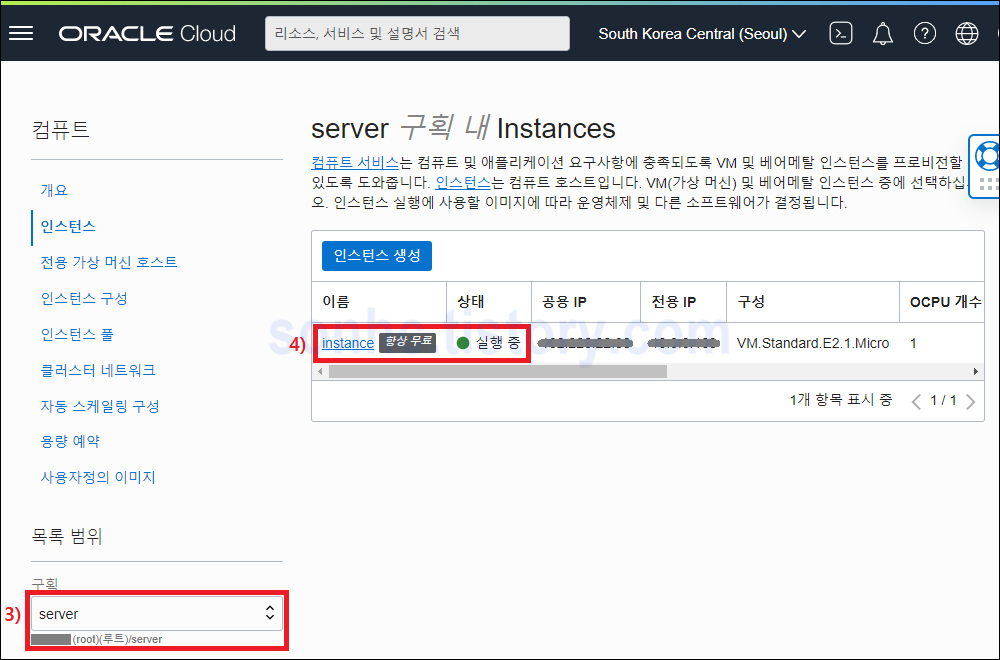The height and width of the screenshot is (660, 1000).
Task: Sort by 상태 column header
Action: pos(471,302)
